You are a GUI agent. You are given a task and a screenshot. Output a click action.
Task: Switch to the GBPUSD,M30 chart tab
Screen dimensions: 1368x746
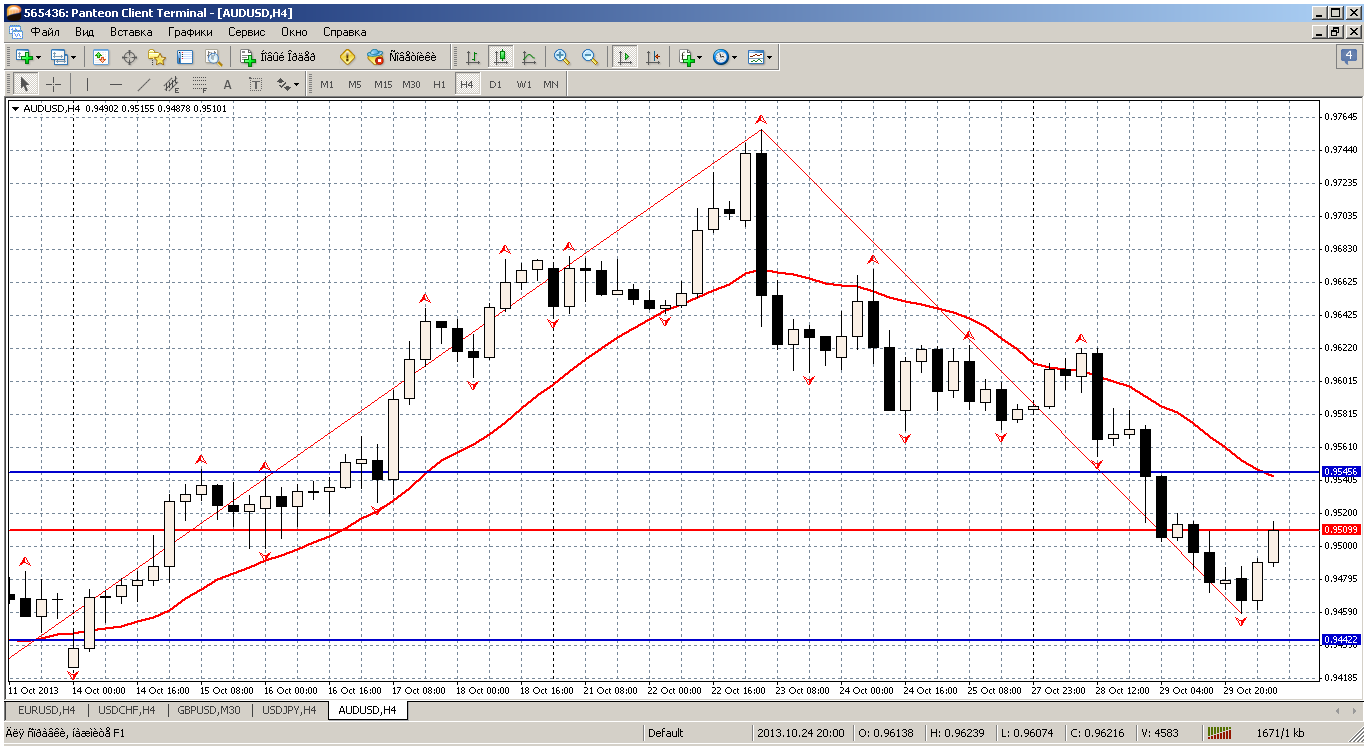[209, 710]
